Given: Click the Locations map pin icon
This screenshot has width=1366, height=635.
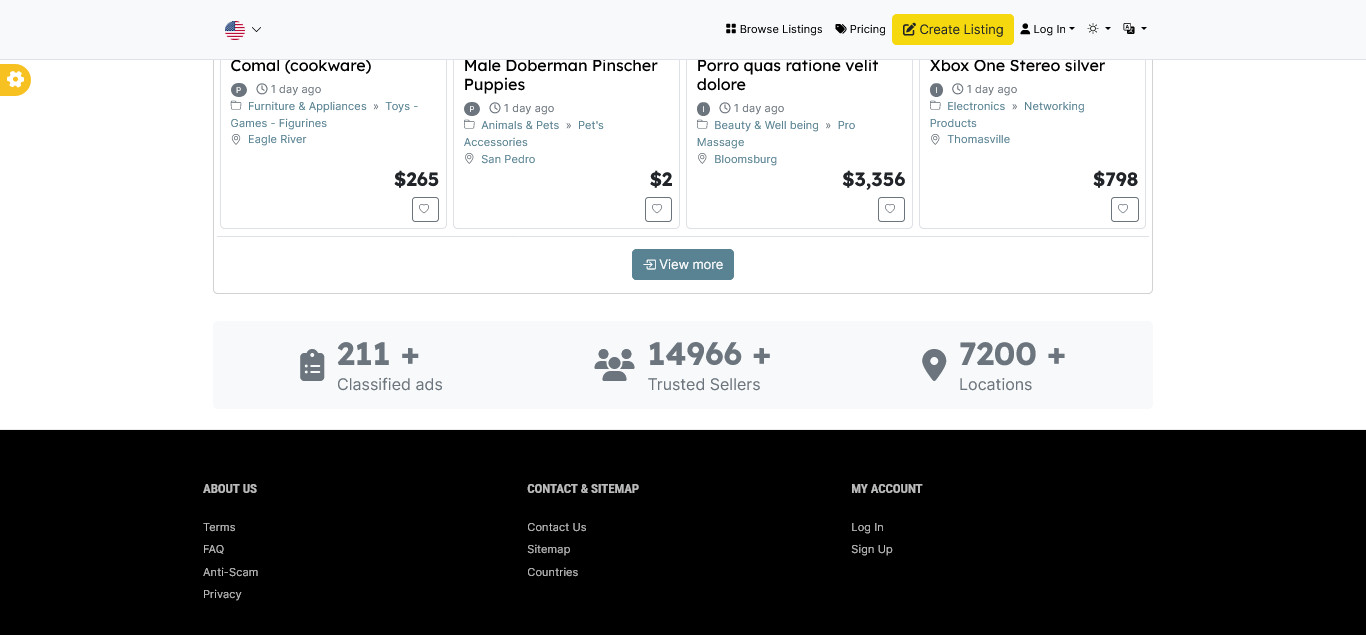Looking at the screenshot, I should tap(934, 365).
